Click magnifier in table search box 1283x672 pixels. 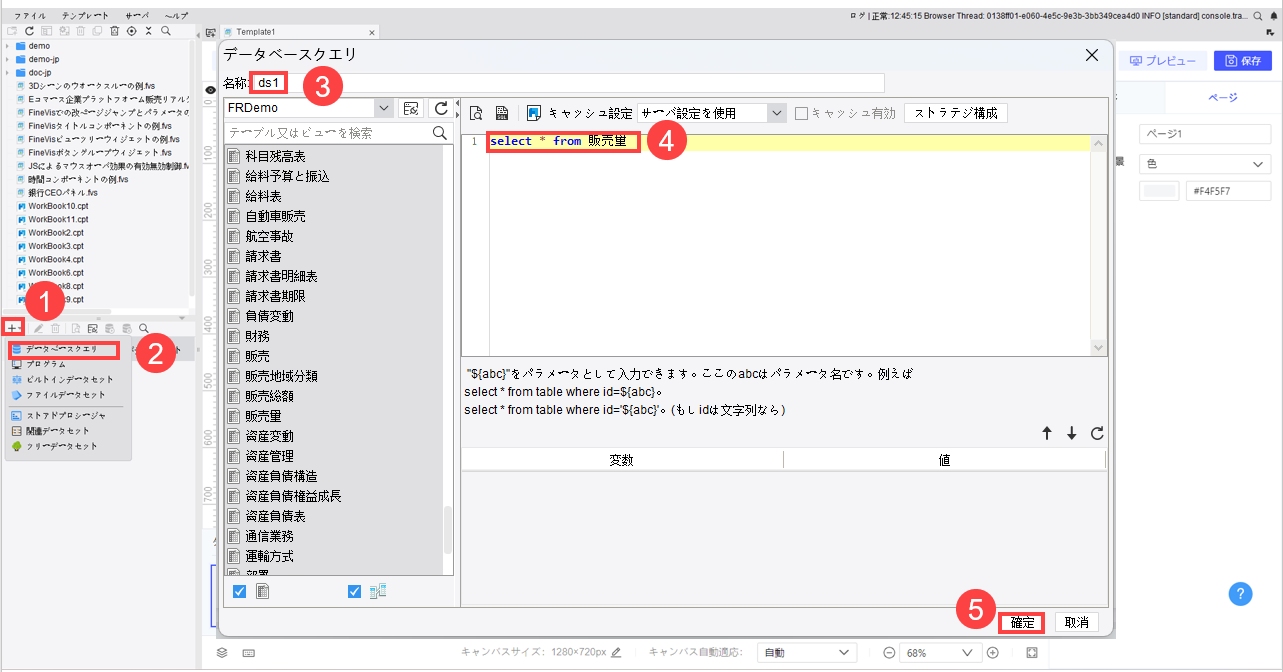pyautogui.click(x=439, y=133)
